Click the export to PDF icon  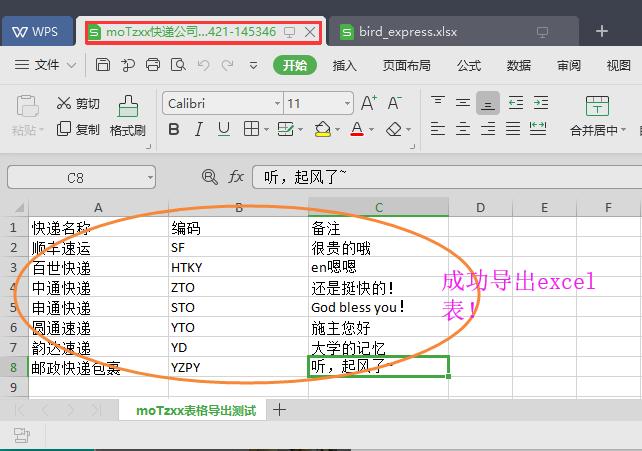tap(128, 65)
